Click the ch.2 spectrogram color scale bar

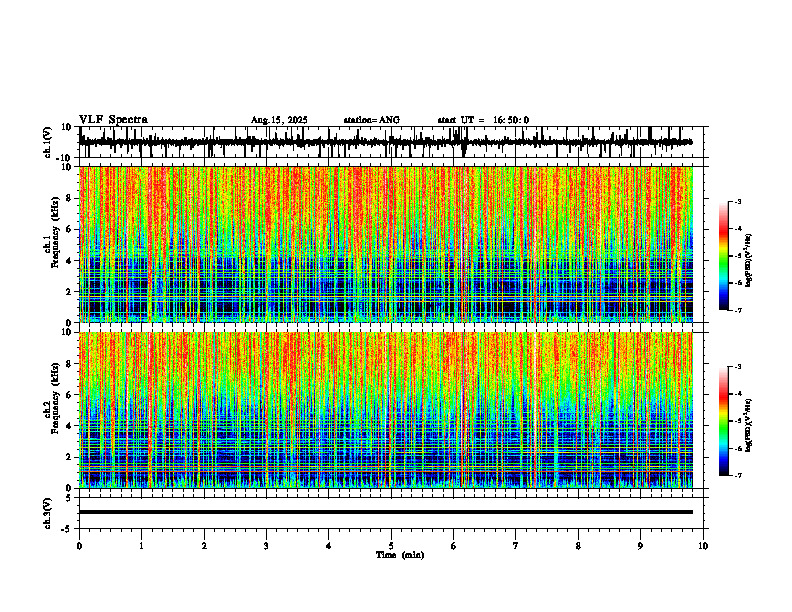723,421
